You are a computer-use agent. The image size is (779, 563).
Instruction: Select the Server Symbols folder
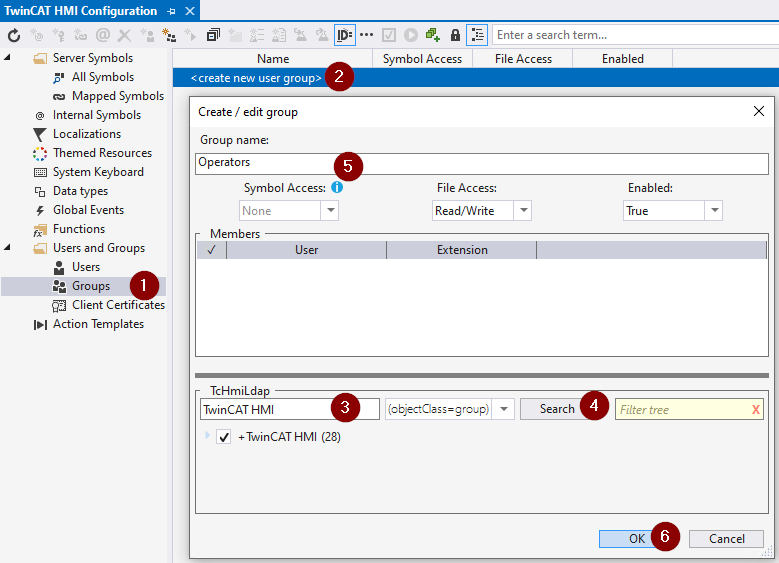tap(93, 58)
